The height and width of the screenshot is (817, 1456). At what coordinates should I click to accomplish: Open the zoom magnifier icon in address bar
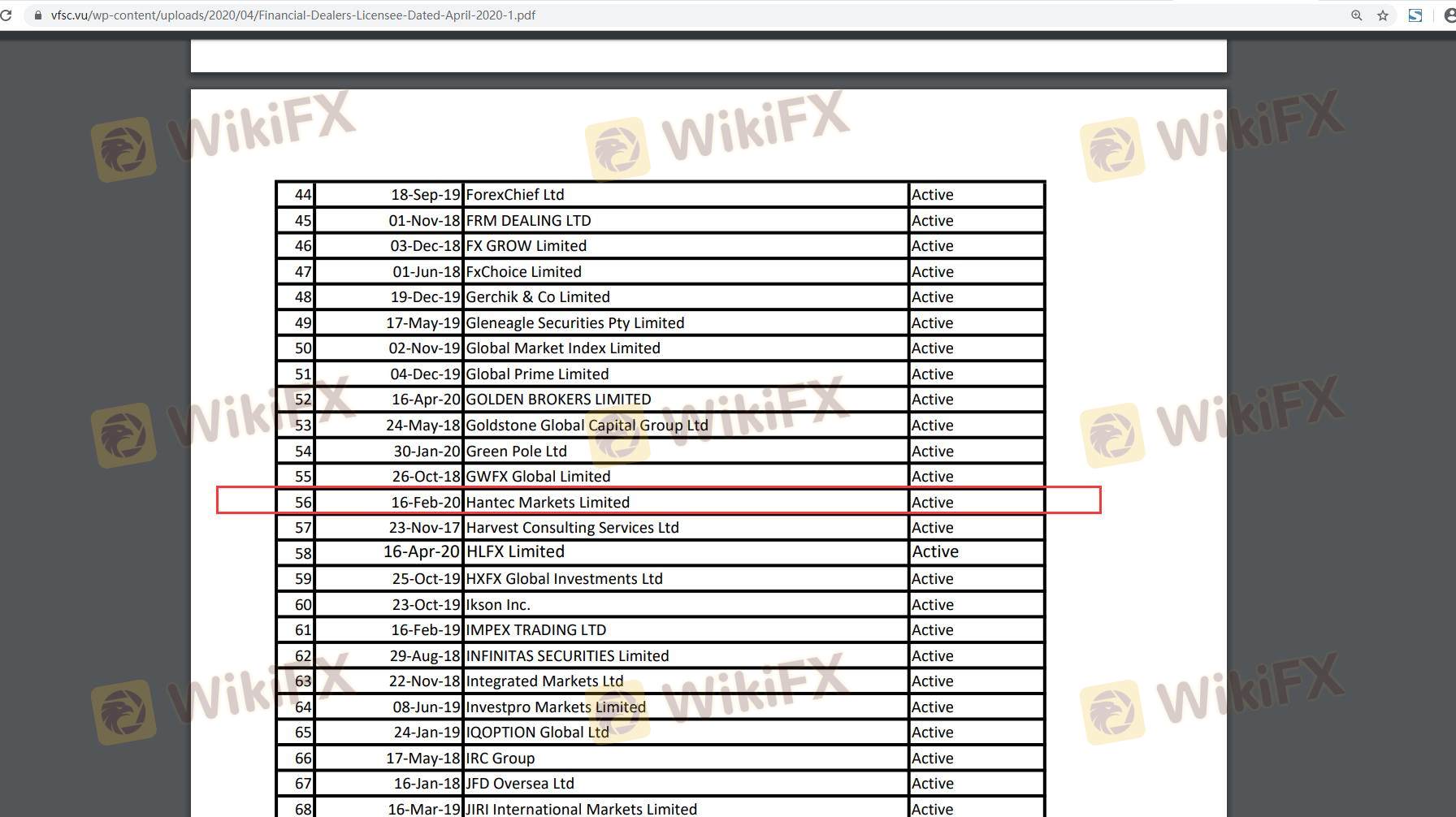(1356, 15)
